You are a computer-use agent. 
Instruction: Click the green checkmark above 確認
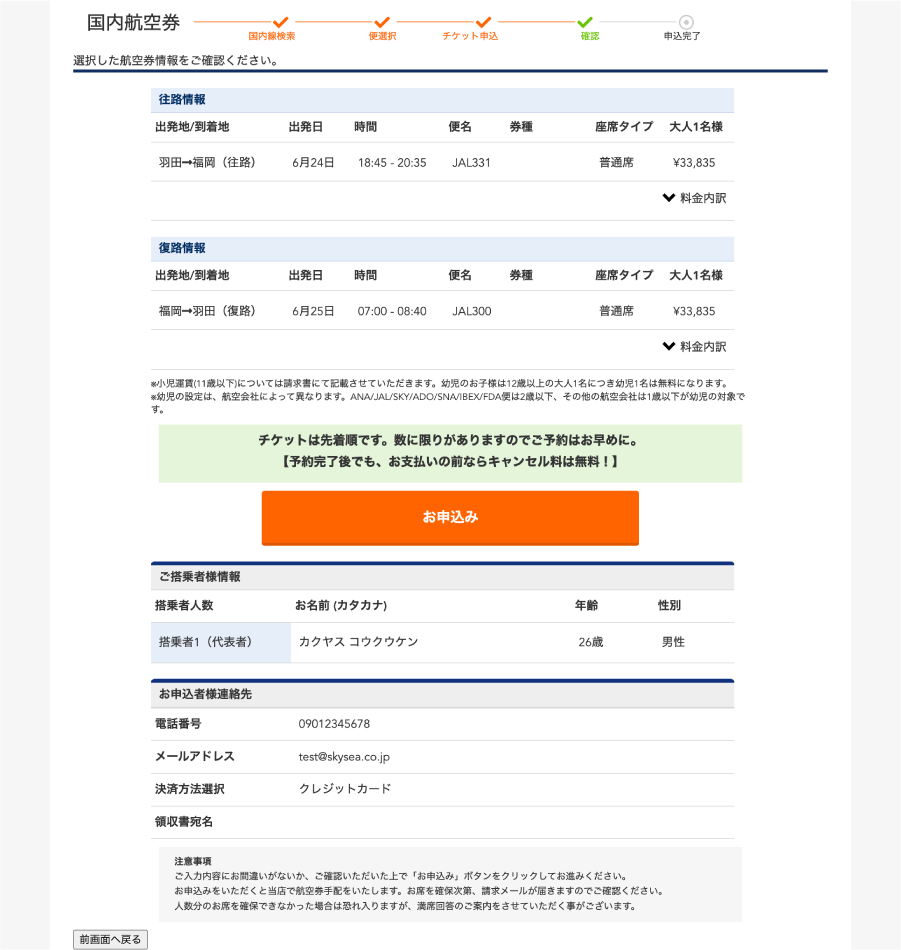(585, 22)
